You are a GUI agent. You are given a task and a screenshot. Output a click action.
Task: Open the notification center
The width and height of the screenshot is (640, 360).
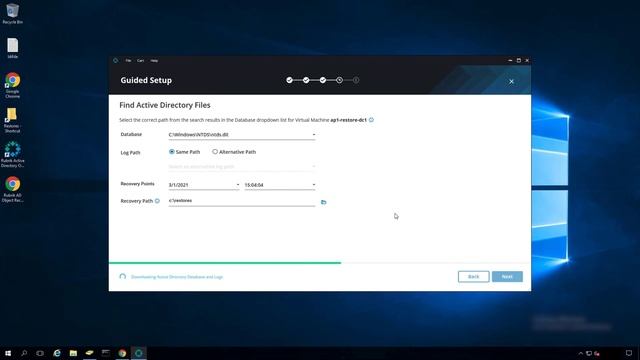coord(629,353)
